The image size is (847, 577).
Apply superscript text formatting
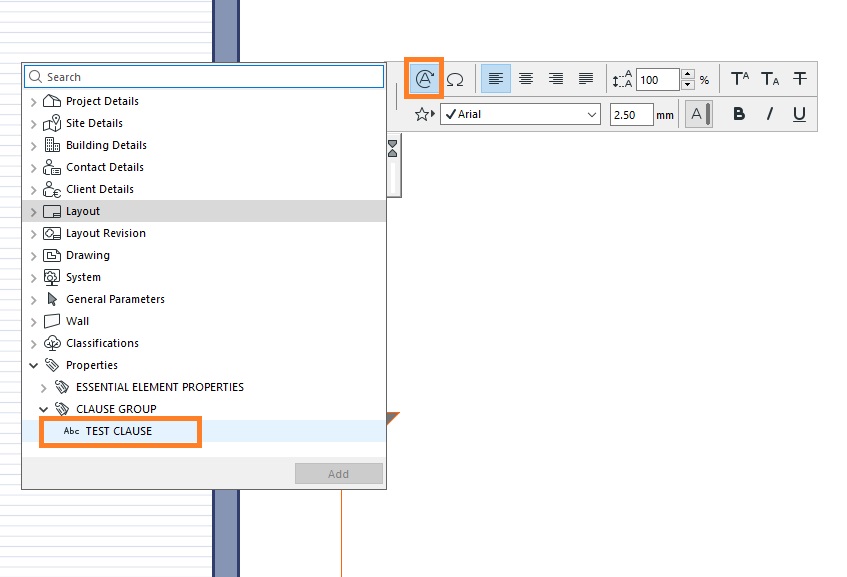[740, 79]
